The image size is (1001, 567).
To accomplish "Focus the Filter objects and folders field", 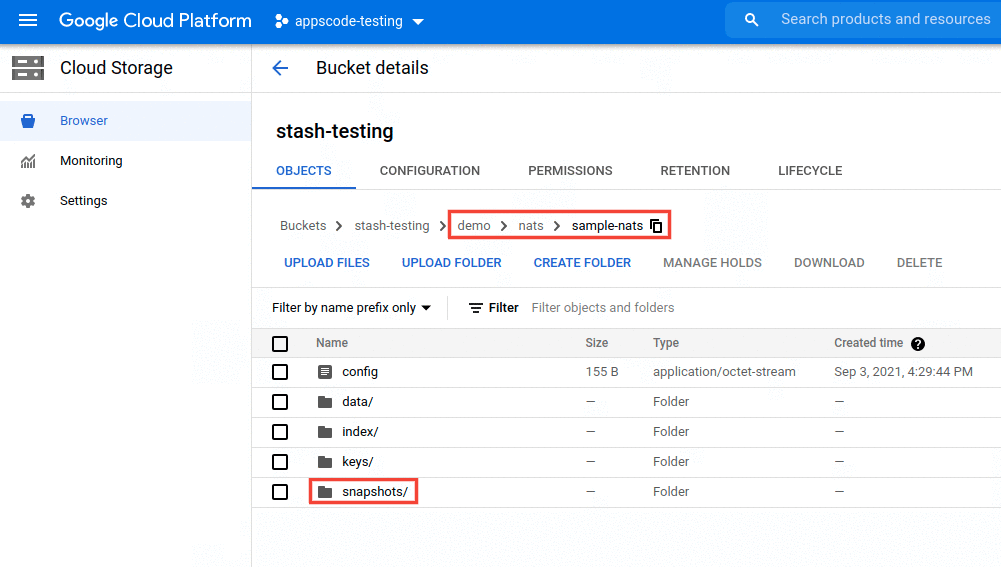I will point(700,308).
